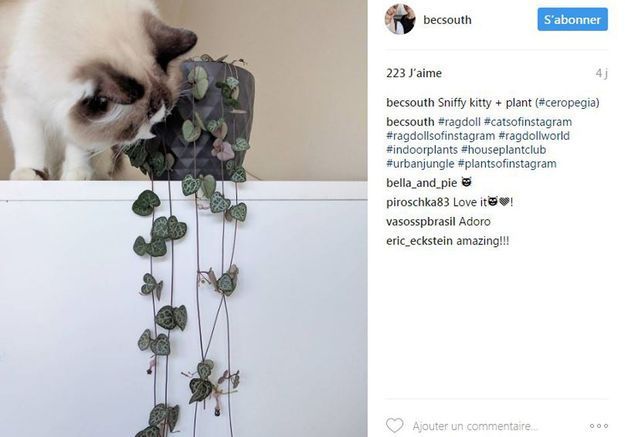The image size is (625, 437).
Task: Click the heart like icon
Action: (x=395, y=425)
